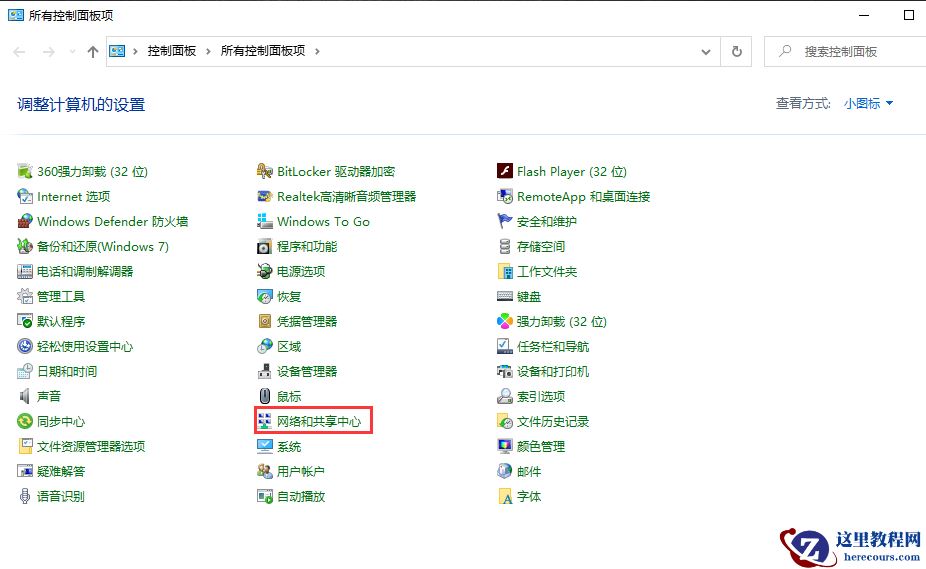Go back with the back arrow
The width and height of the screenshot is (926, 569).
[x=19, y=51]
